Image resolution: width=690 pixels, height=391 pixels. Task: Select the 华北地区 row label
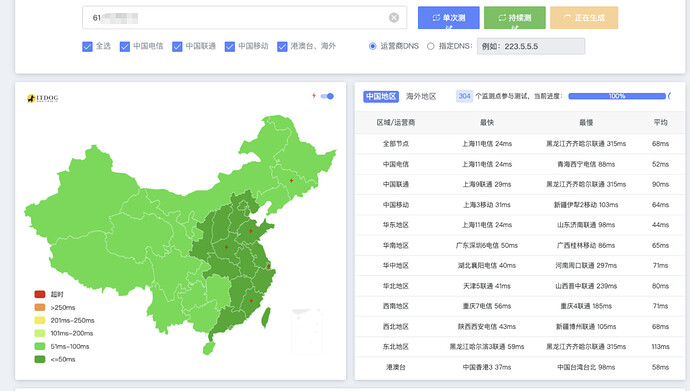(396, 286)
